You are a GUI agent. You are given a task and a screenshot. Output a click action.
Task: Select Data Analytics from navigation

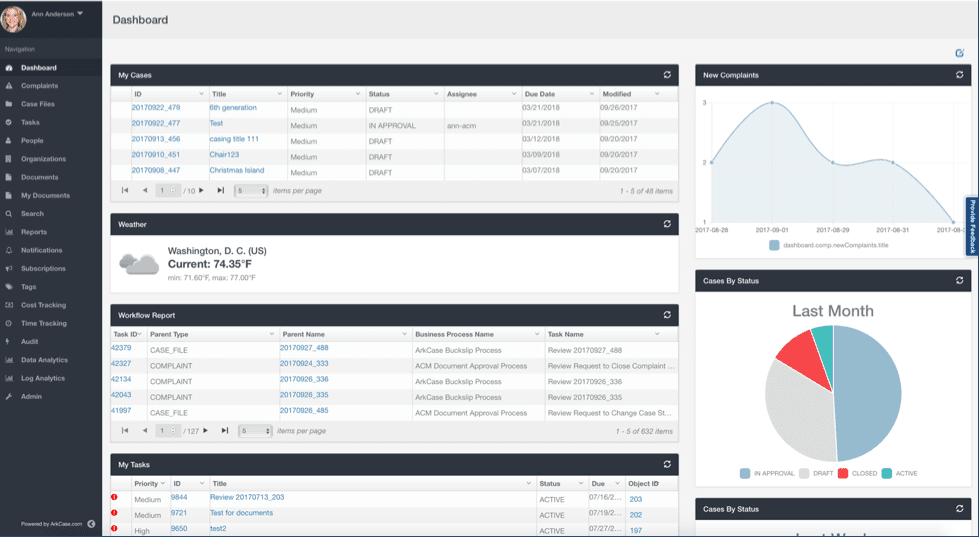pyautogui.click(x=44, y=360)
